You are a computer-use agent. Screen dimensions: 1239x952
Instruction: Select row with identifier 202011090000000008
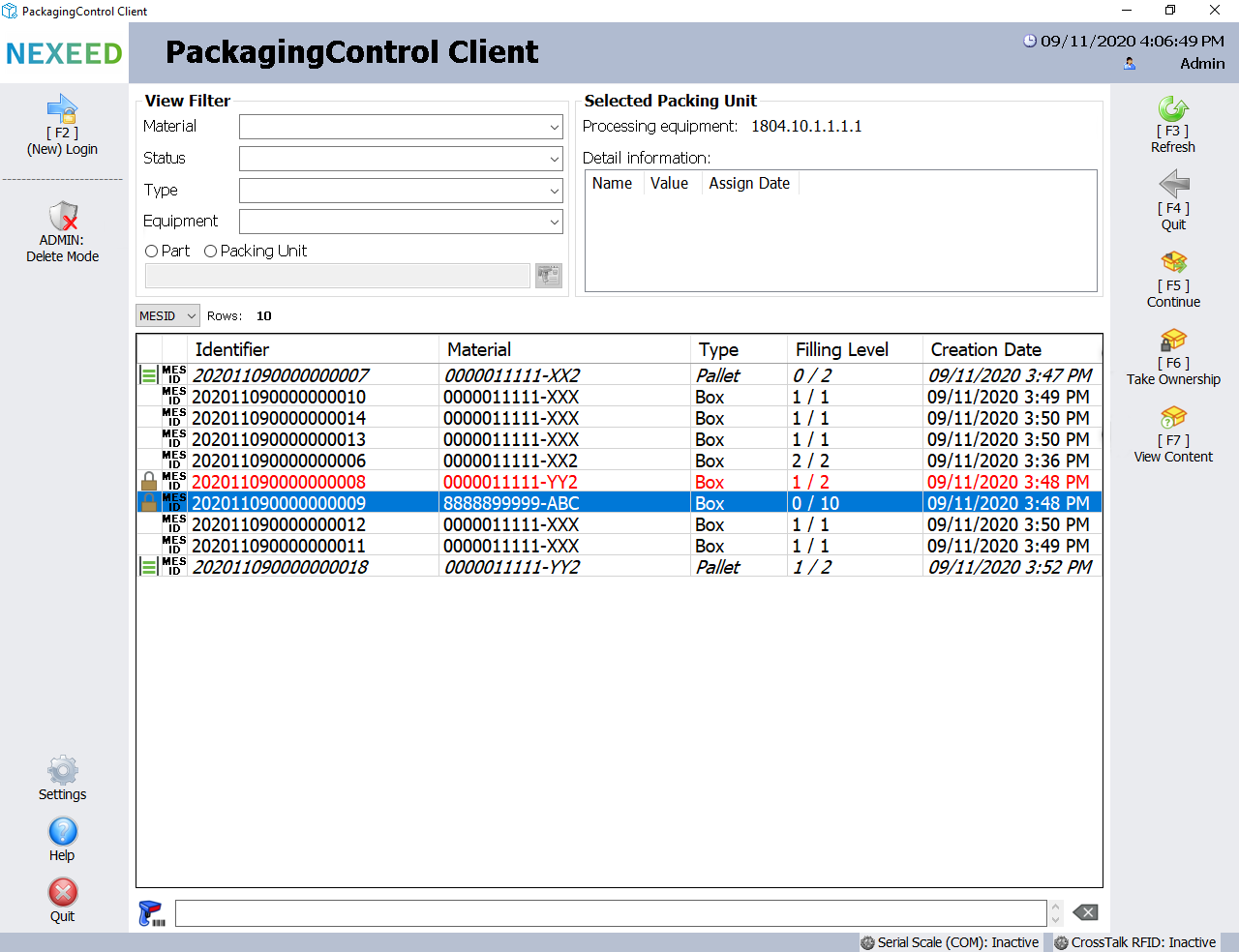pyautogui.click(x=279, y=483)
